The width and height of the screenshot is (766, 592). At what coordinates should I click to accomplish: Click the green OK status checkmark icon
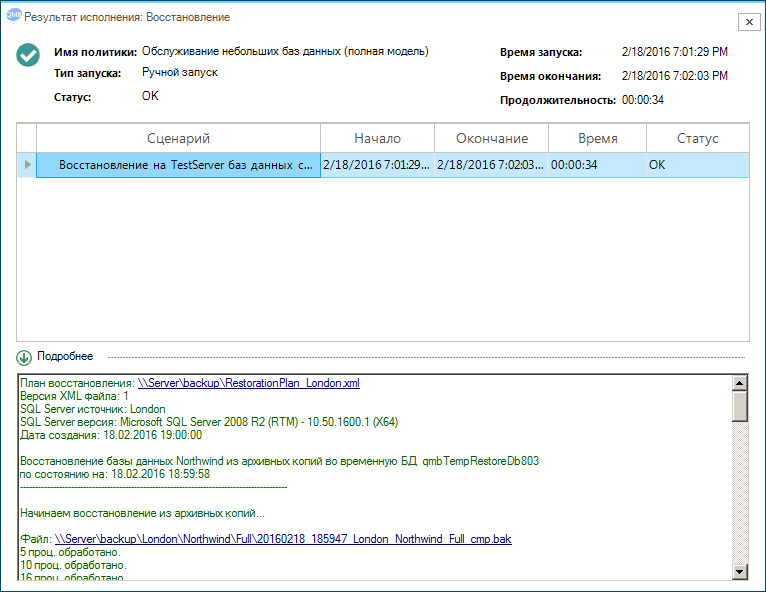pos(28,55)
